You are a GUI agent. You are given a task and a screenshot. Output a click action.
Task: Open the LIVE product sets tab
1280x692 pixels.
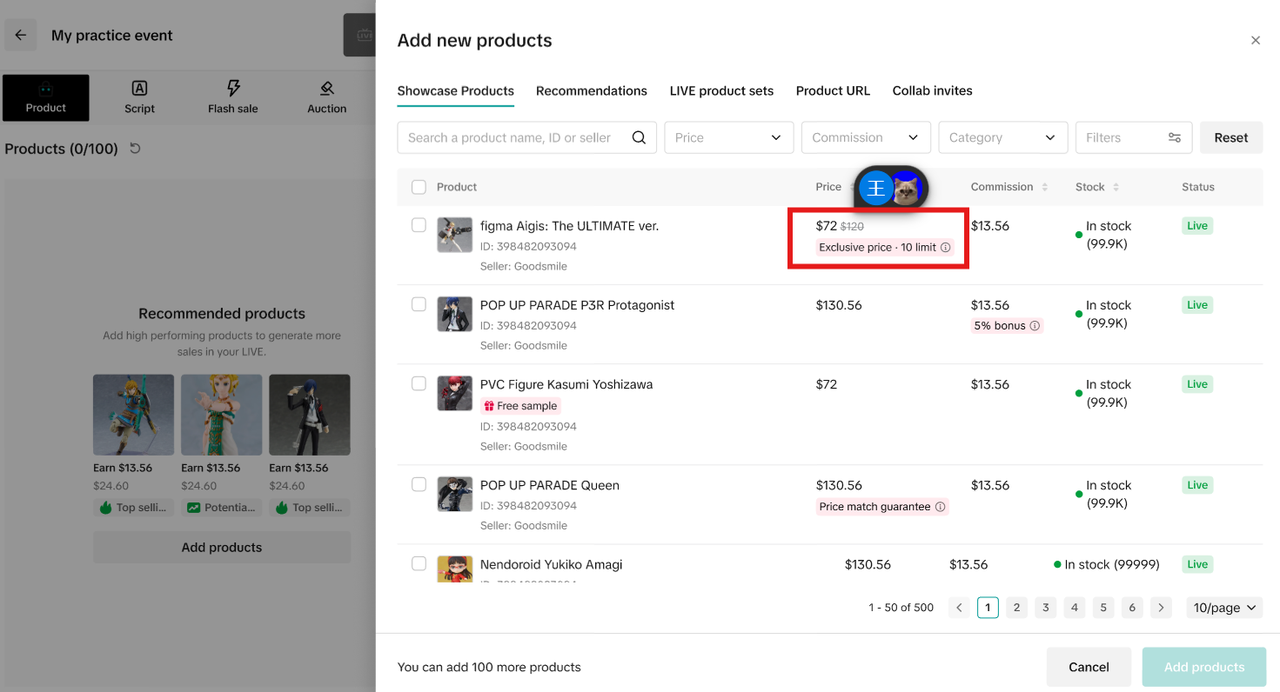click(x=721, y=91)
